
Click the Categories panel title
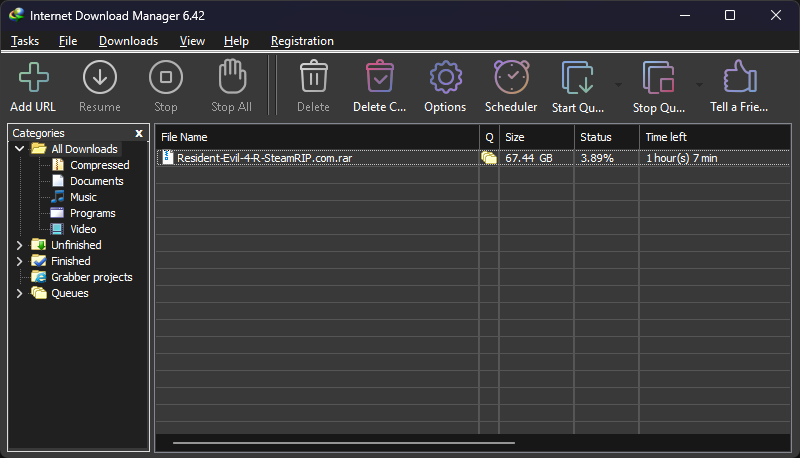pyautogui.click(x=38, y=133)
